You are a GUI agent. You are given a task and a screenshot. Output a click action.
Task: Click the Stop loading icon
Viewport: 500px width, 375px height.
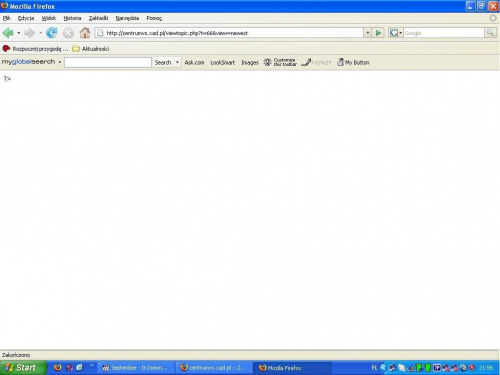coord(68,33)
